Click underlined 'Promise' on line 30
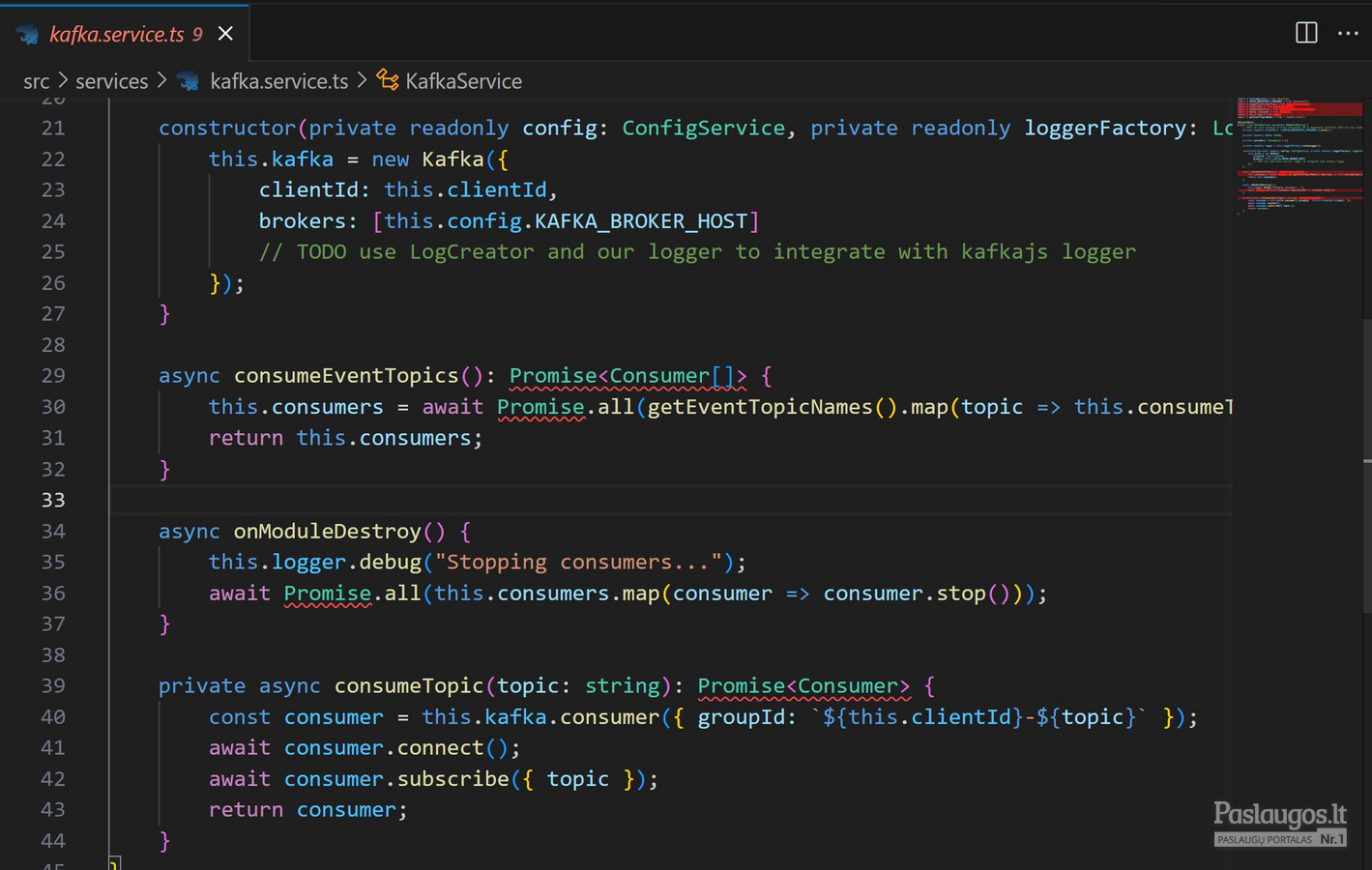 pos(540,406)
